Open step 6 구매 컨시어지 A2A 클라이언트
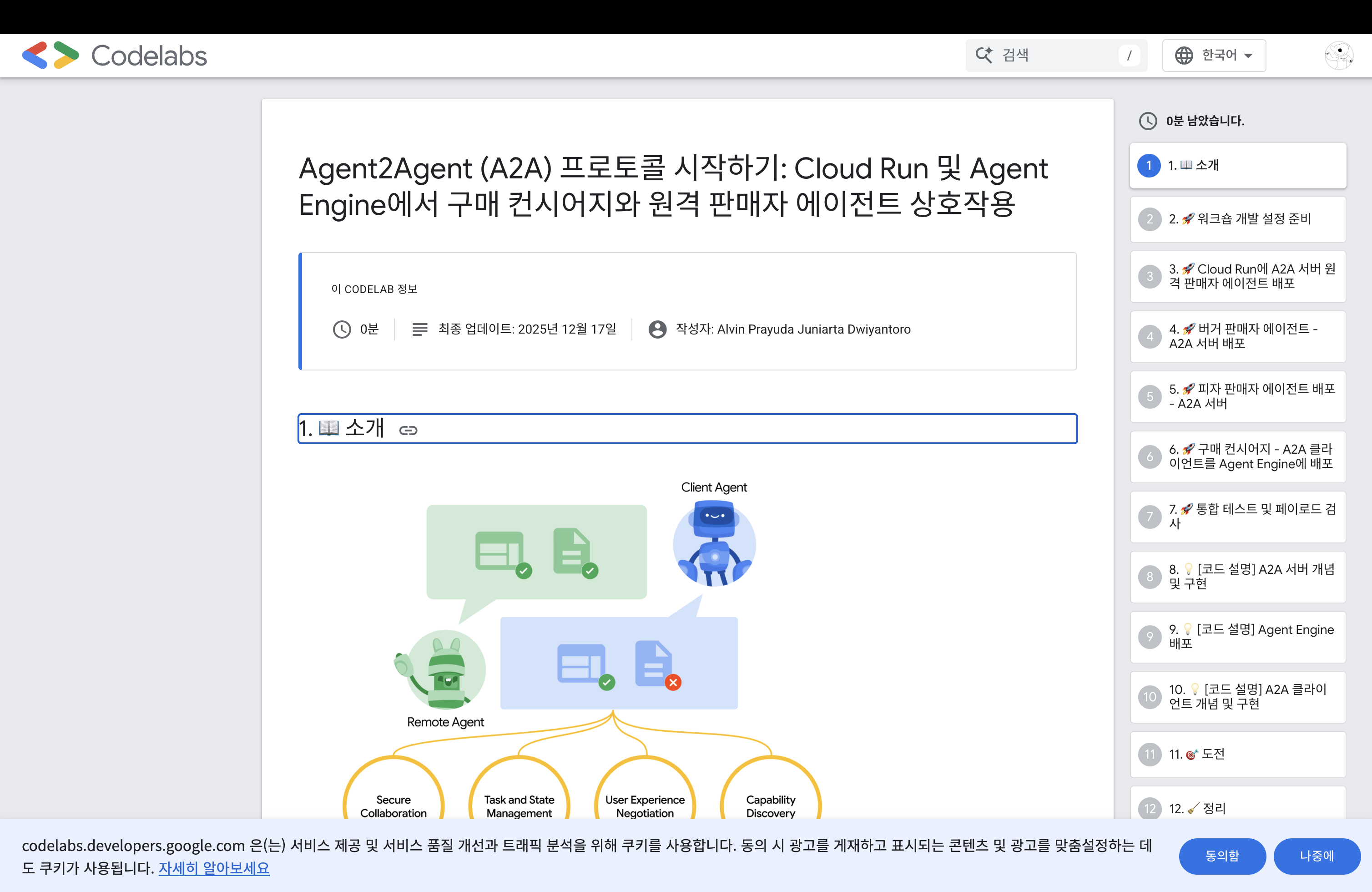 pos(1238,456)
